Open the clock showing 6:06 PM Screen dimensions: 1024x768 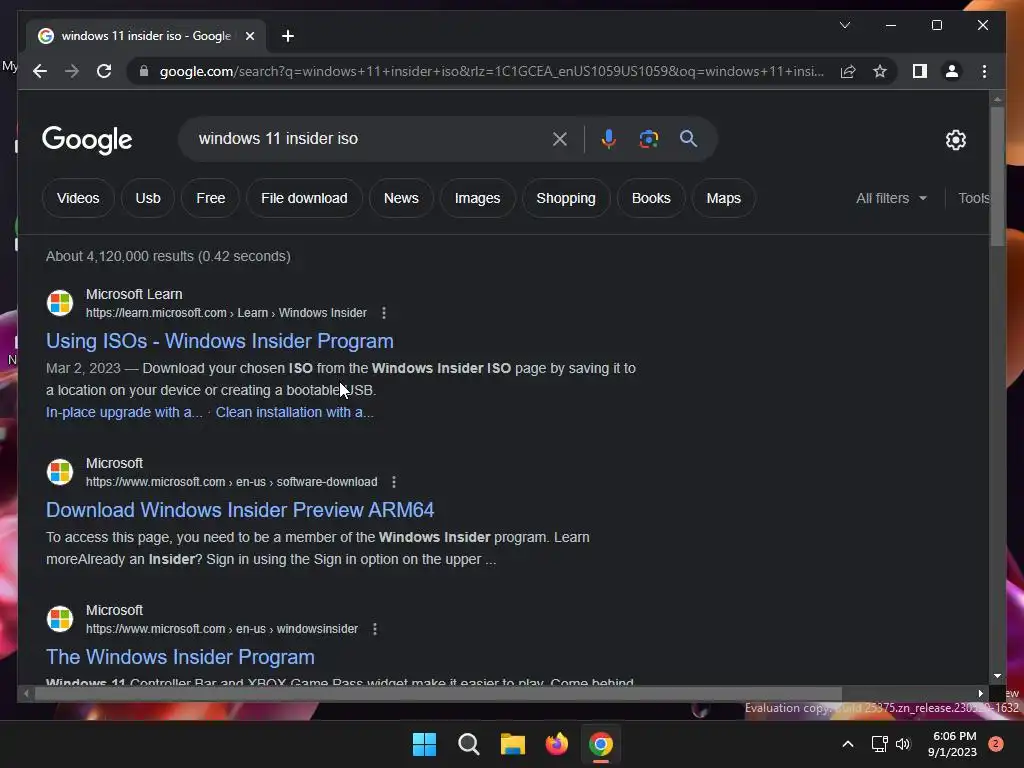tap(953, 744)
